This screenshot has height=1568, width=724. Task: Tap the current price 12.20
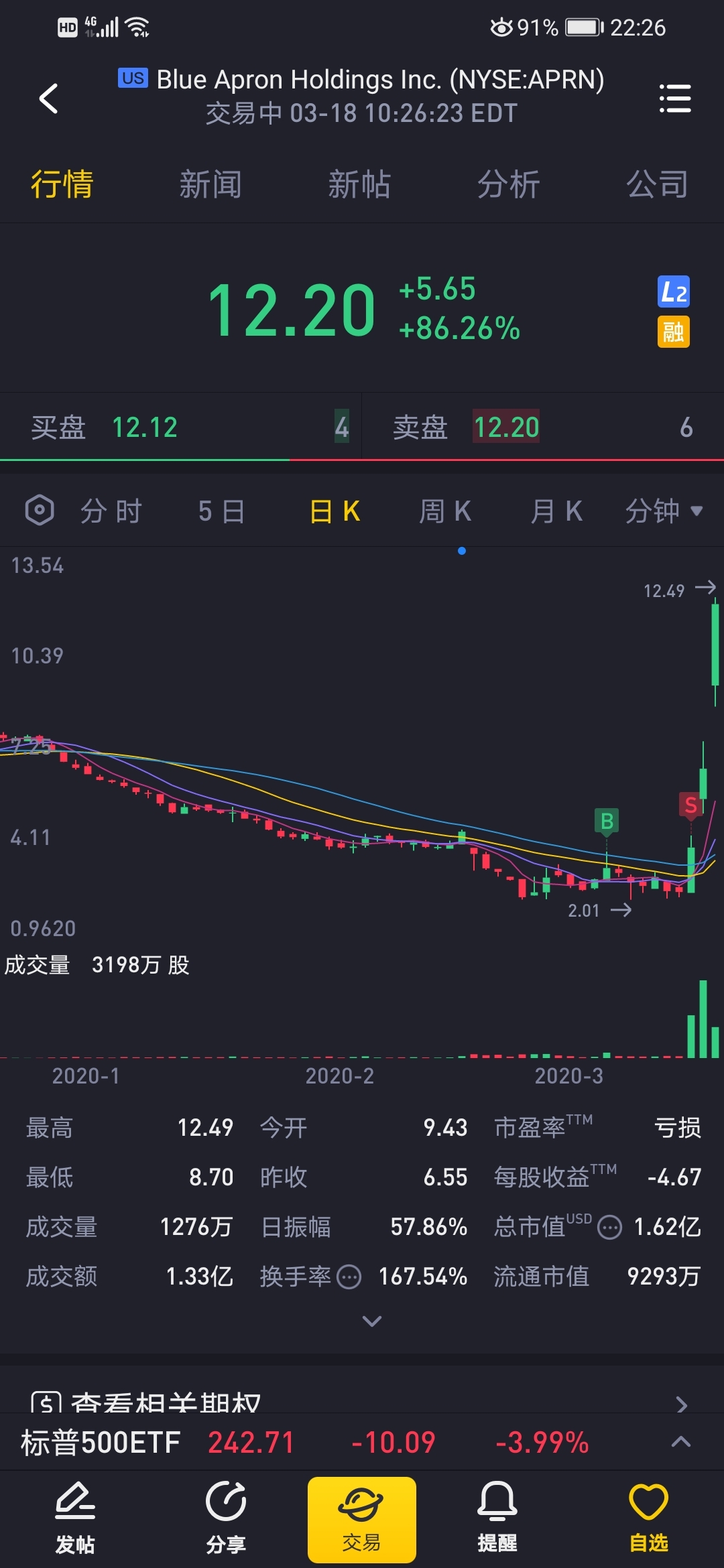click(x=292, y=310)
